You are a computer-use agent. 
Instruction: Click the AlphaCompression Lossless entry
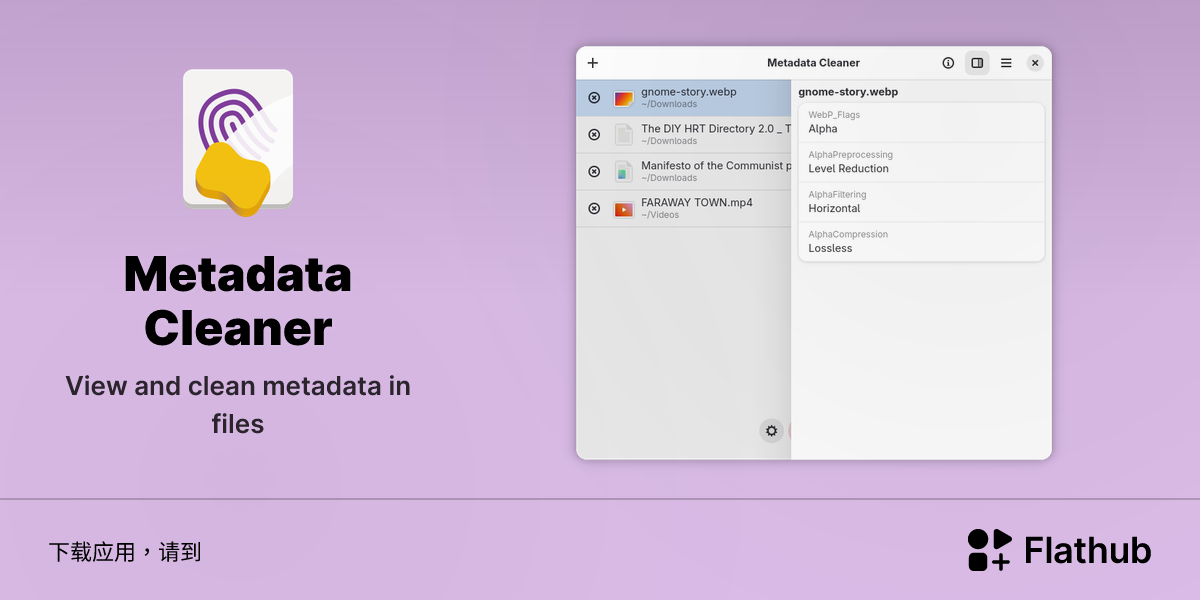point(921,242)
